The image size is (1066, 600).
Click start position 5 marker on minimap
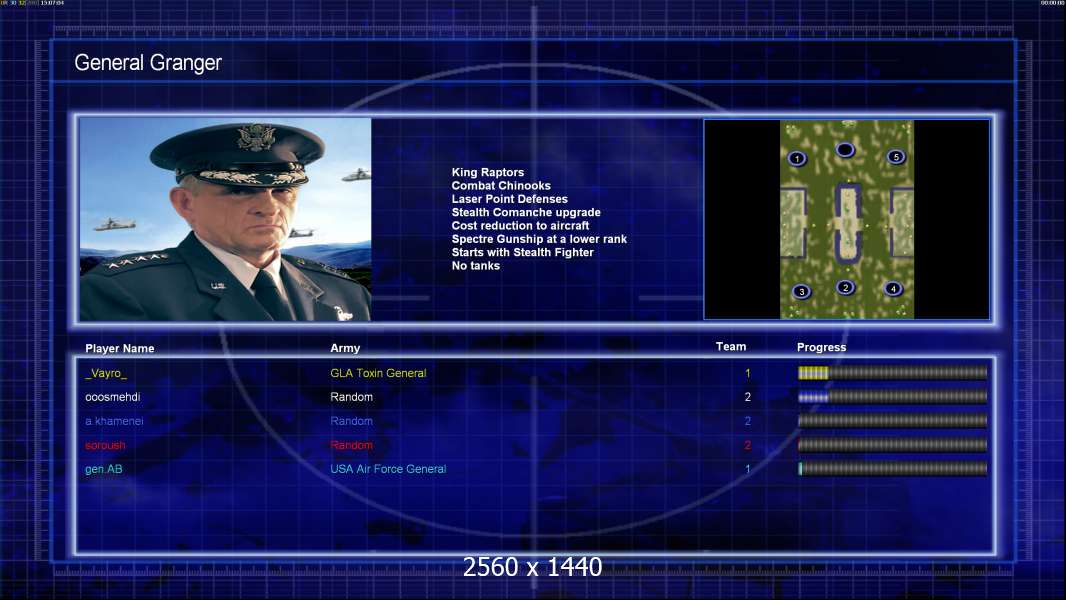click(896, 157)
